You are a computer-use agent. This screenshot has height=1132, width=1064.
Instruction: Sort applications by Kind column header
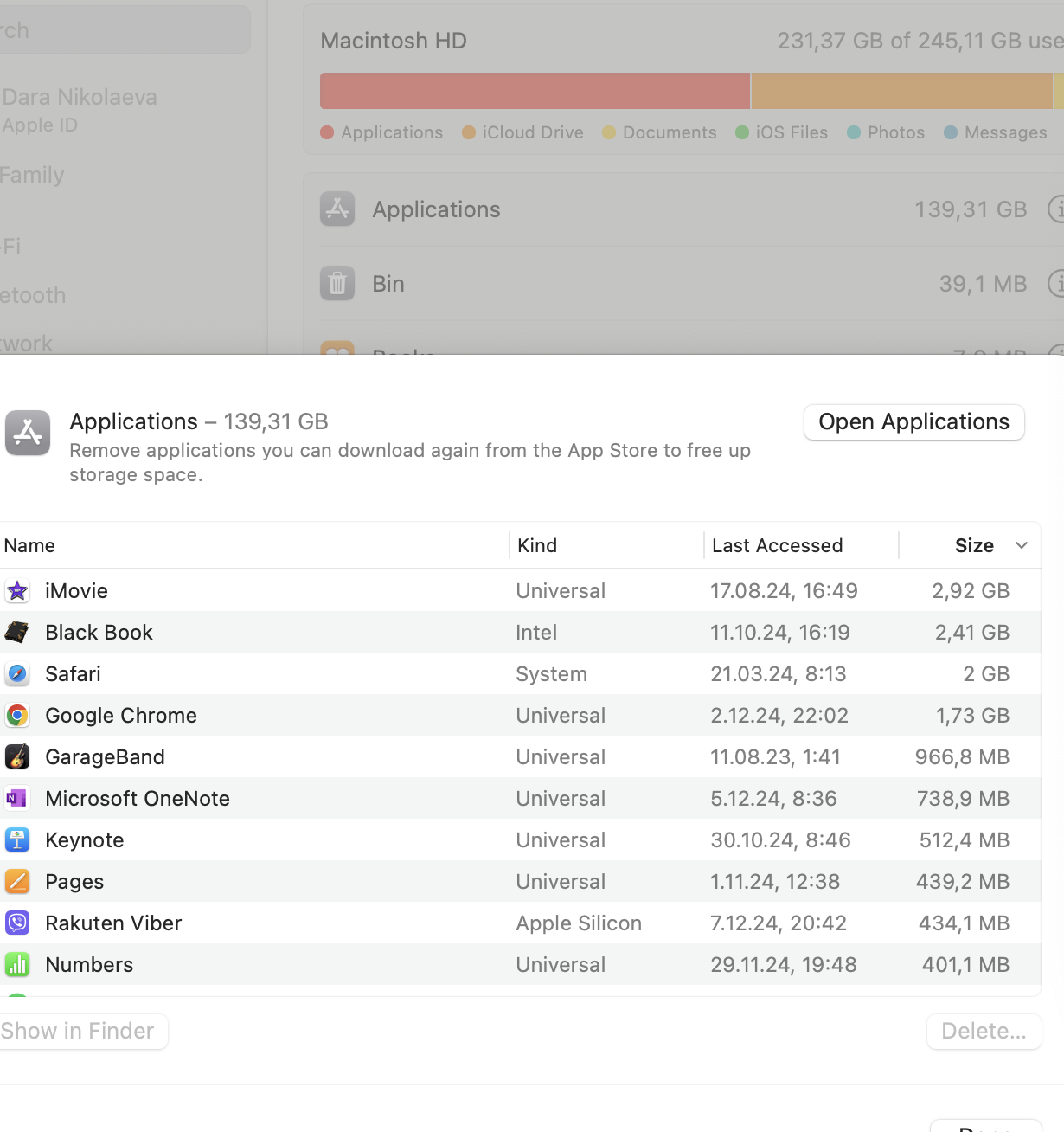[x=537, y=545]
